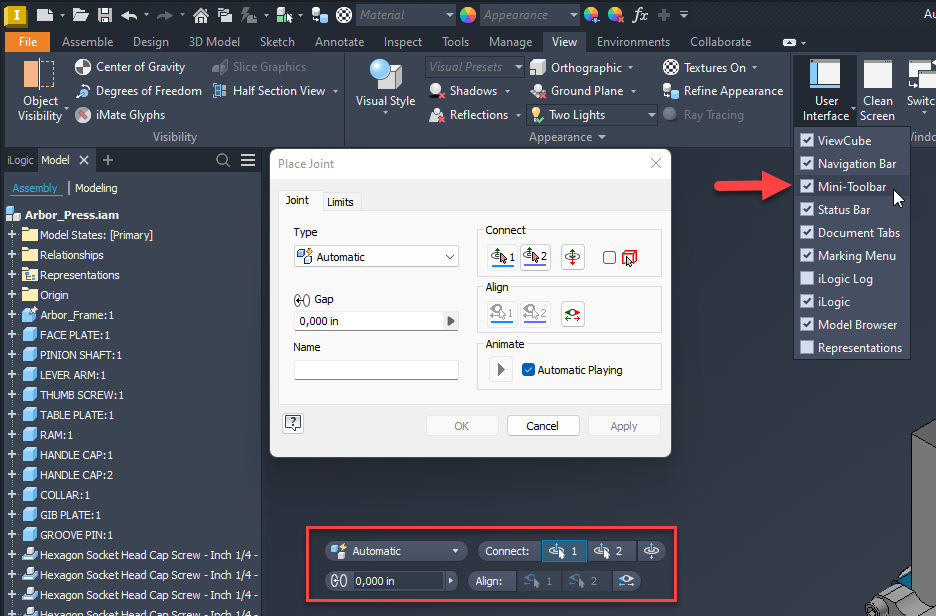Screen dimensions: 936x616
Task: Open Appearance dropdown in top toolbar
Action: pos(530,15)
